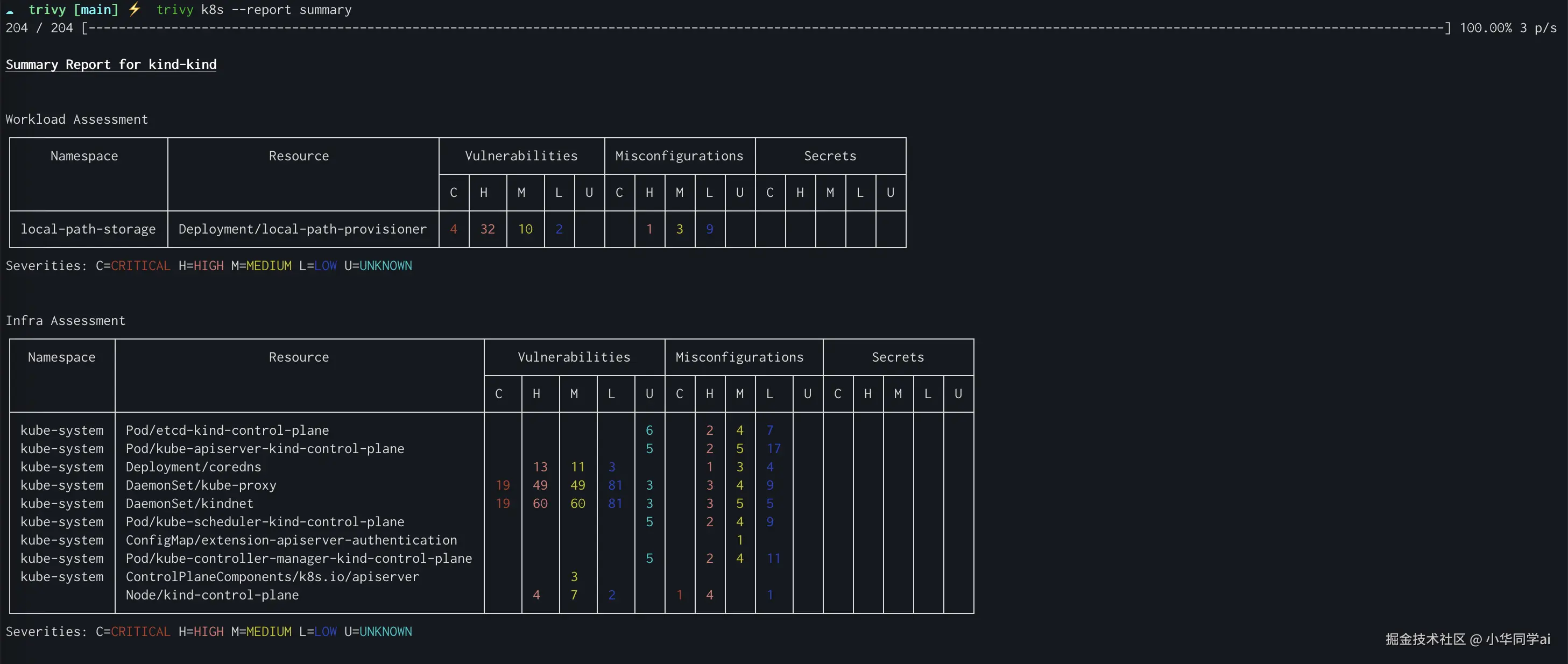Click the Infra Assessment section title
This screenshot has height=664, width=1568.
click(66, 321)
